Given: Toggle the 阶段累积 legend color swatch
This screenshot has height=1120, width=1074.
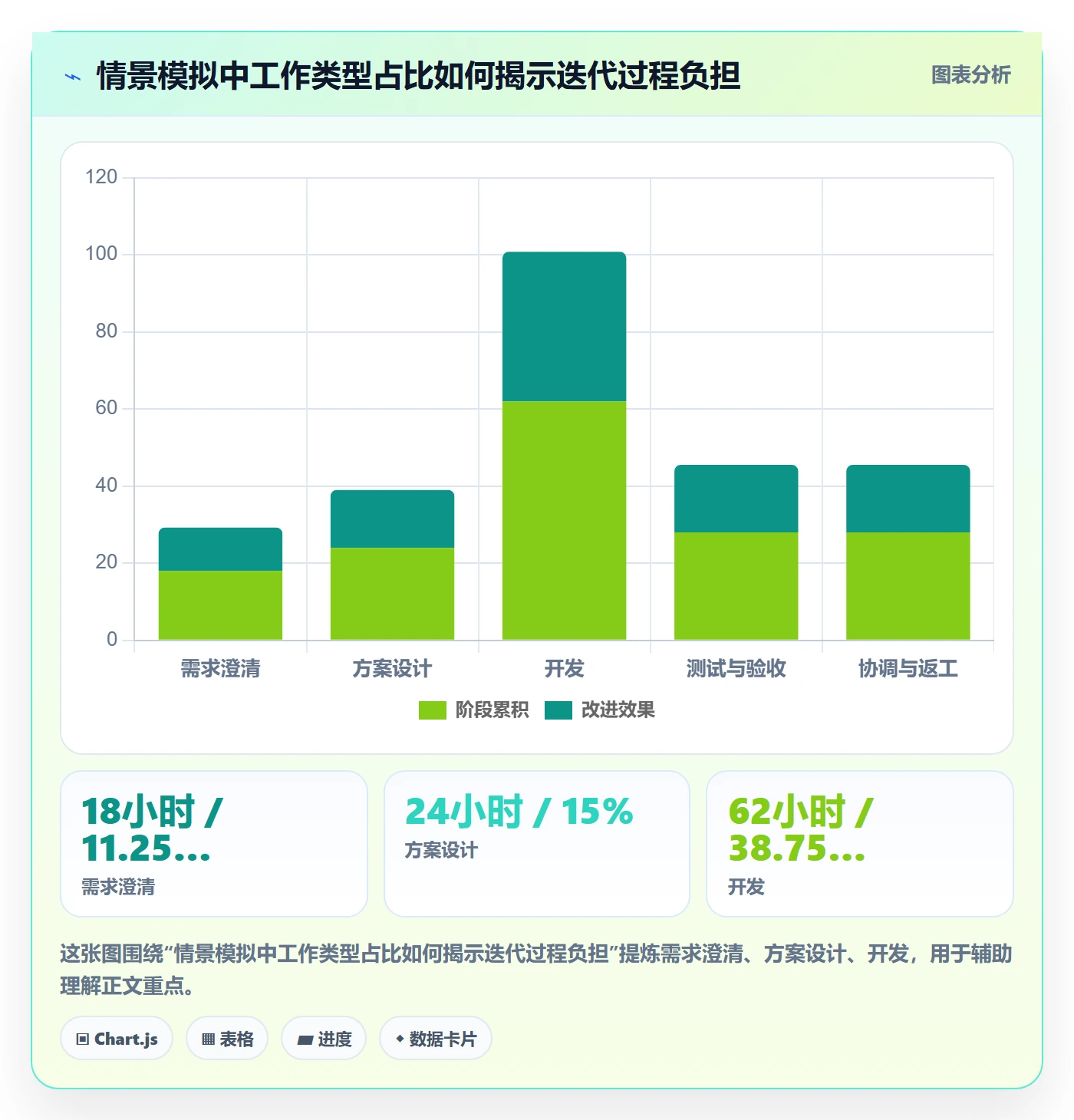Looking at the screenshot, I should tap(432, 710).
